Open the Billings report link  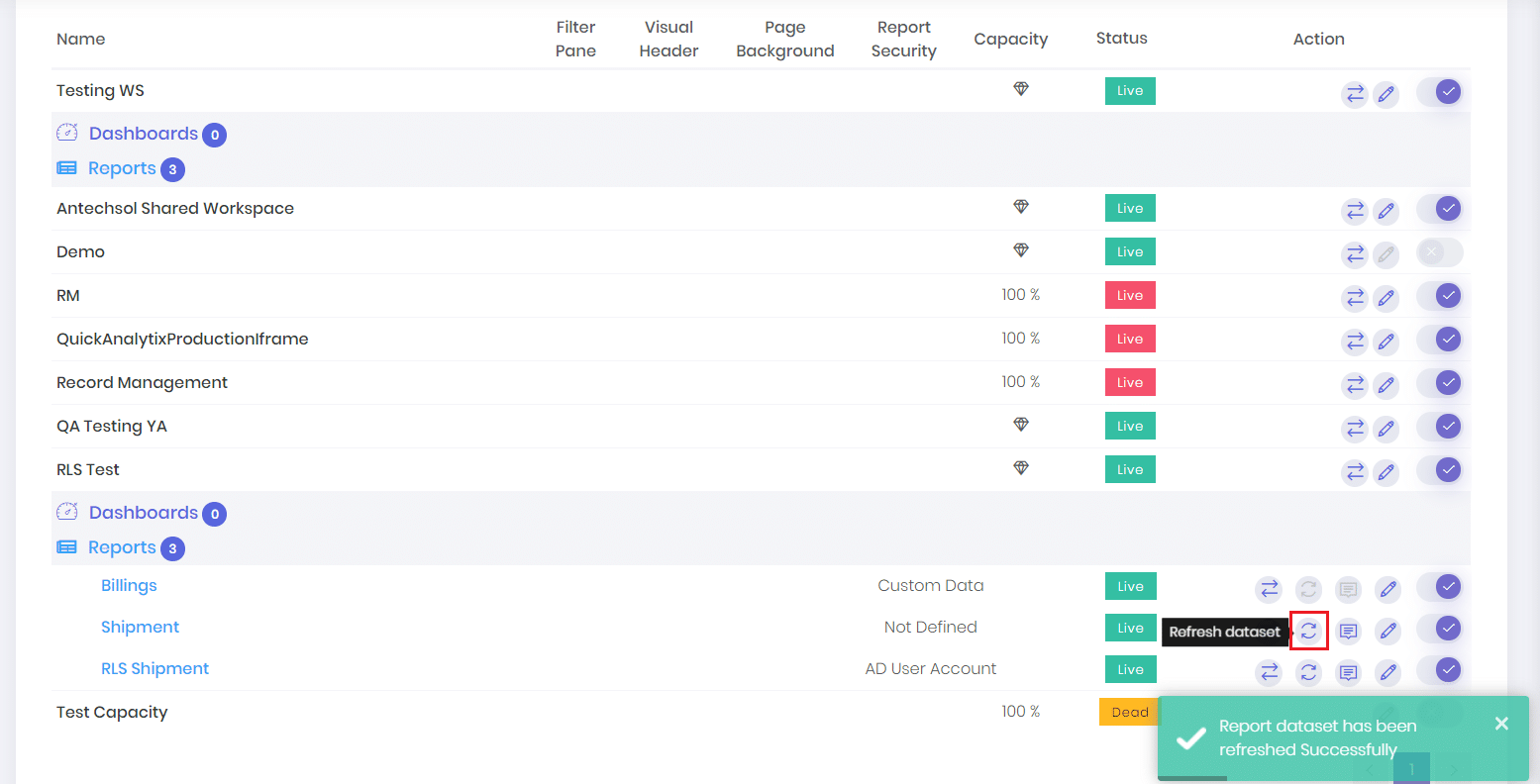coord(128,585)
